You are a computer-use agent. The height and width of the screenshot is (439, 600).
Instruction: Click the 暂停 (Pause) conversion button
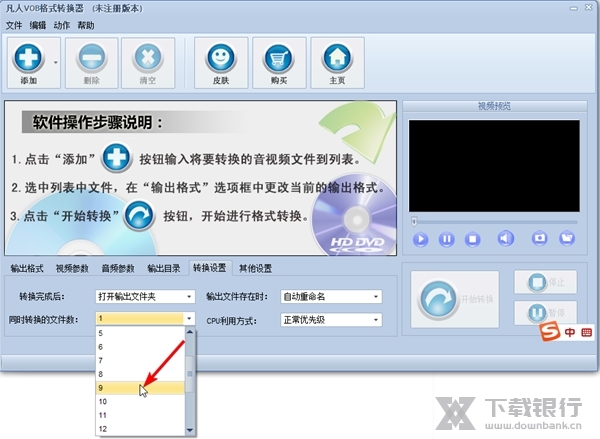click(x=545, y=313)
